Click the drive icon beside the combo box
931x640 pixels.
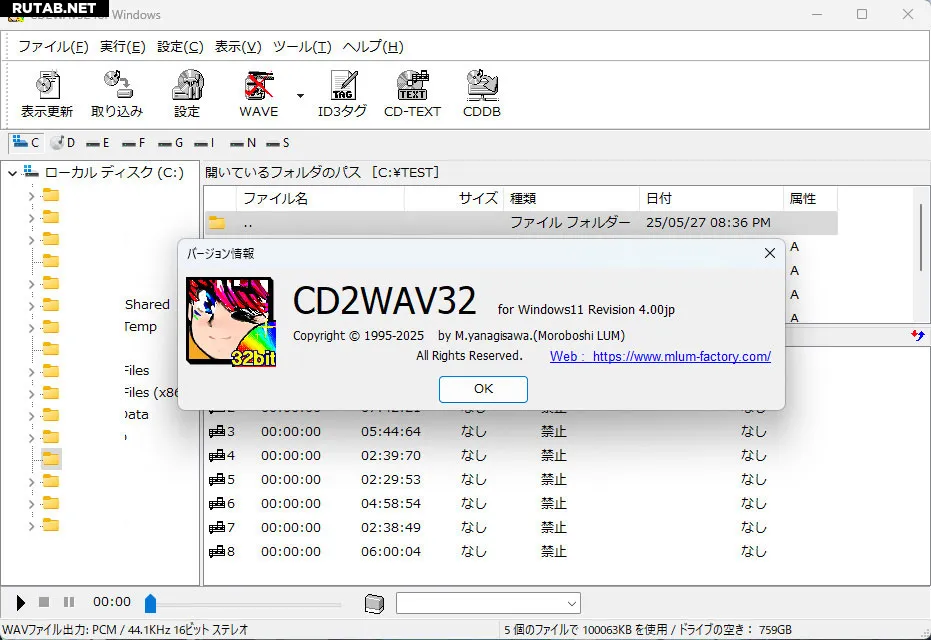(x=374, y=603)
